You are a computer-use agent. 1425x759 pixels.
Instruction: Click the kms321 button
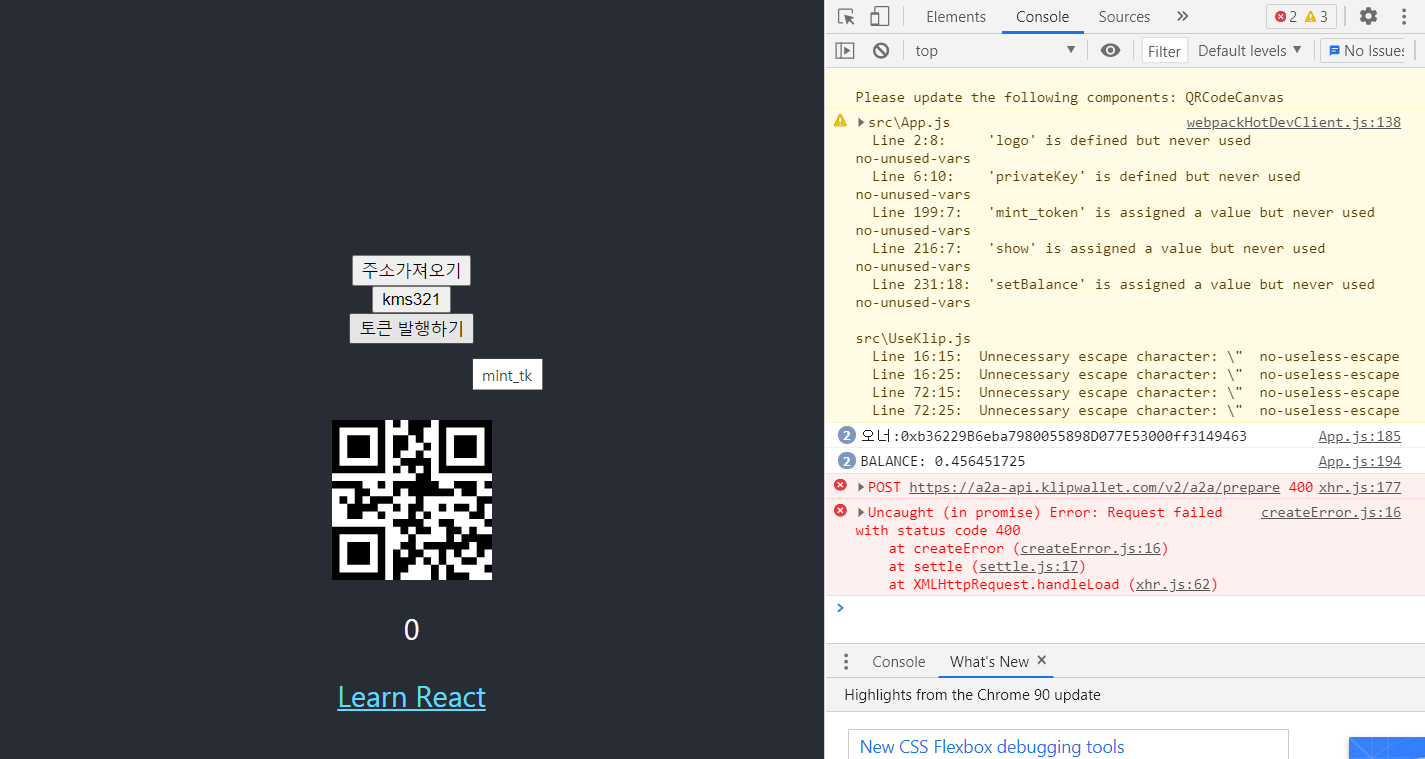[411, 299]
